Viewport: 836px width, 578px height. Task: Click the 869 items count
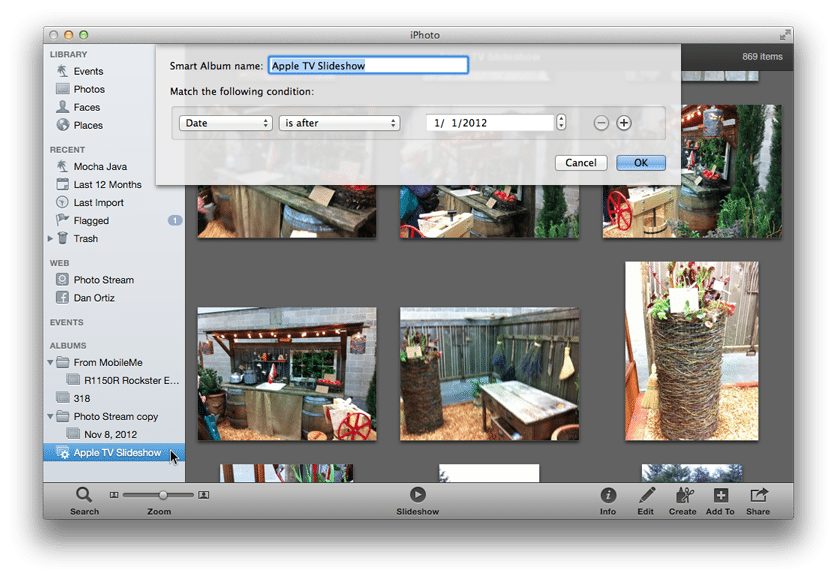tap(762, 57)
